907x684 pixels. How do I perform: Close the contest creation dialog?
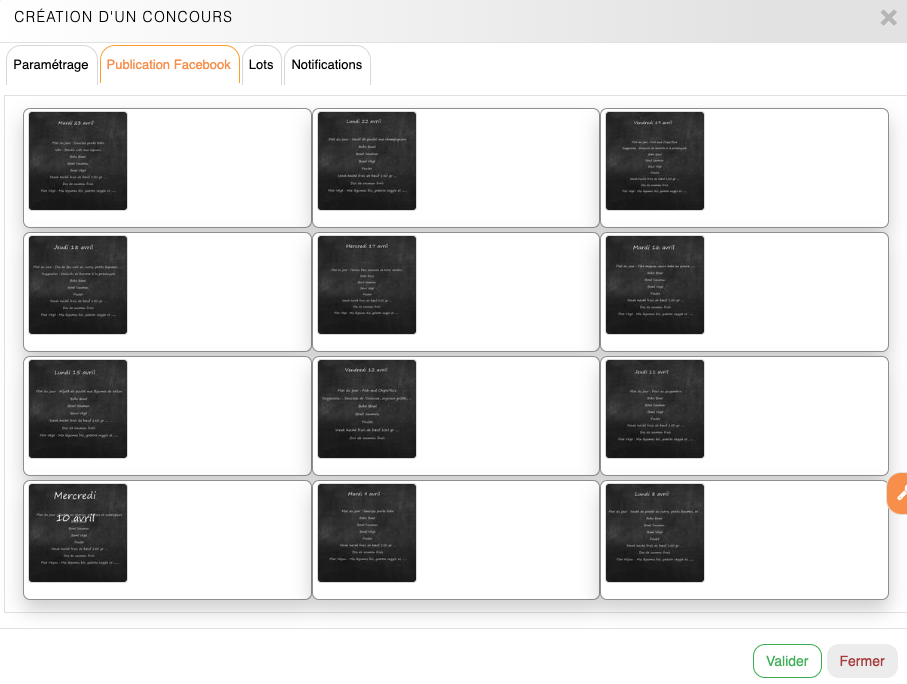coord(887,17)
